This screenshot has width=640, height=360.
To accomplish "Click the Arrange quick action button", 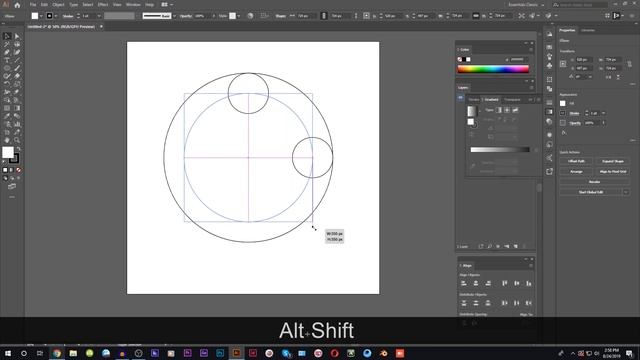I will (x=576, y=171).
